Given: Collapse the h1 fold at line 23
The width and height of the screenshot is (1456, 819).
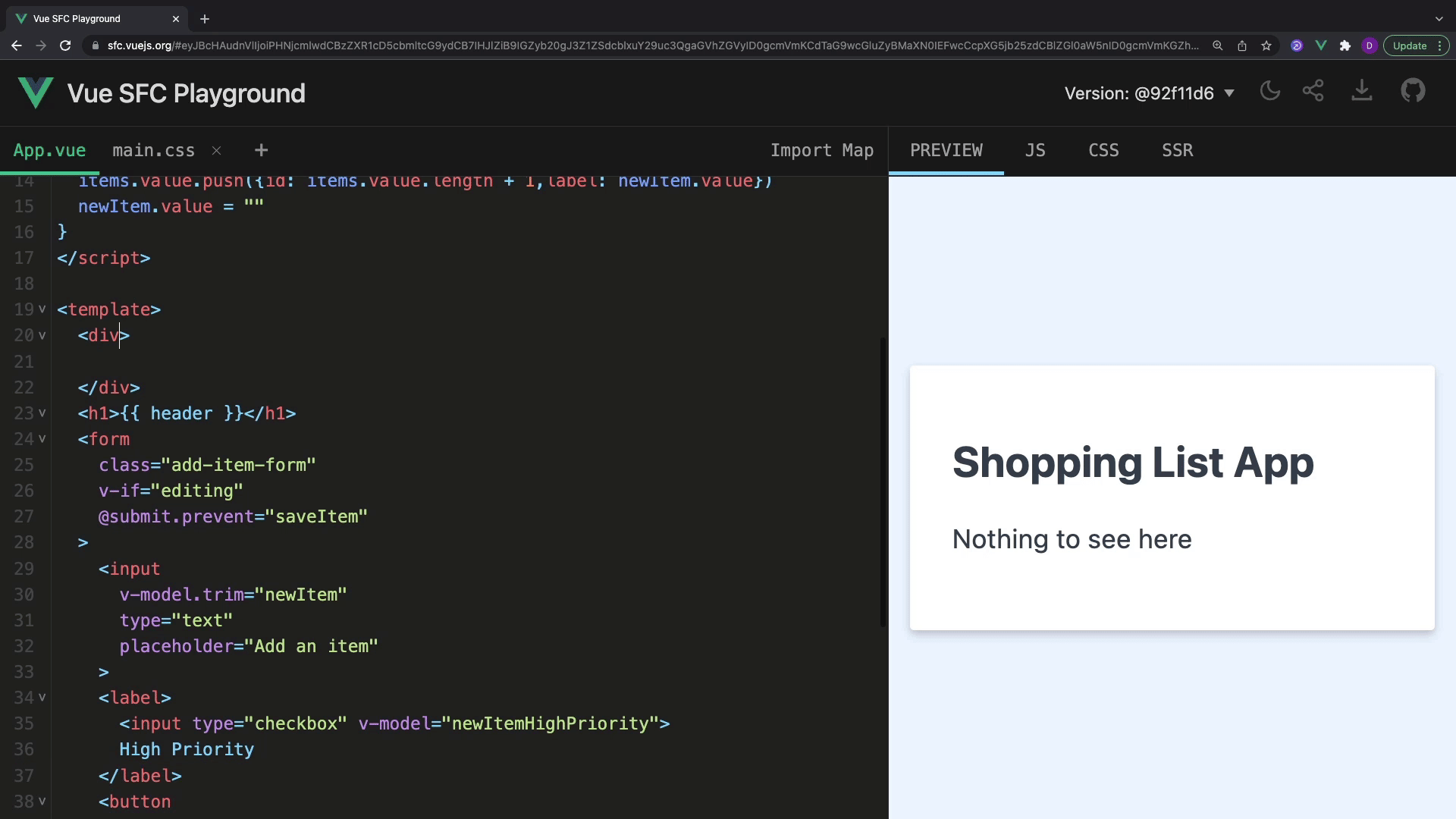Looking at the screenshot, I should [42, 413].
